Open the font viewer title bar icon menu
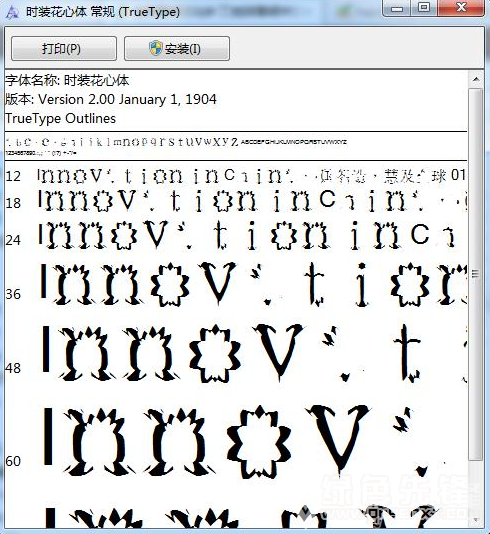This screenshot has height=534, width=490. (12, 12)
